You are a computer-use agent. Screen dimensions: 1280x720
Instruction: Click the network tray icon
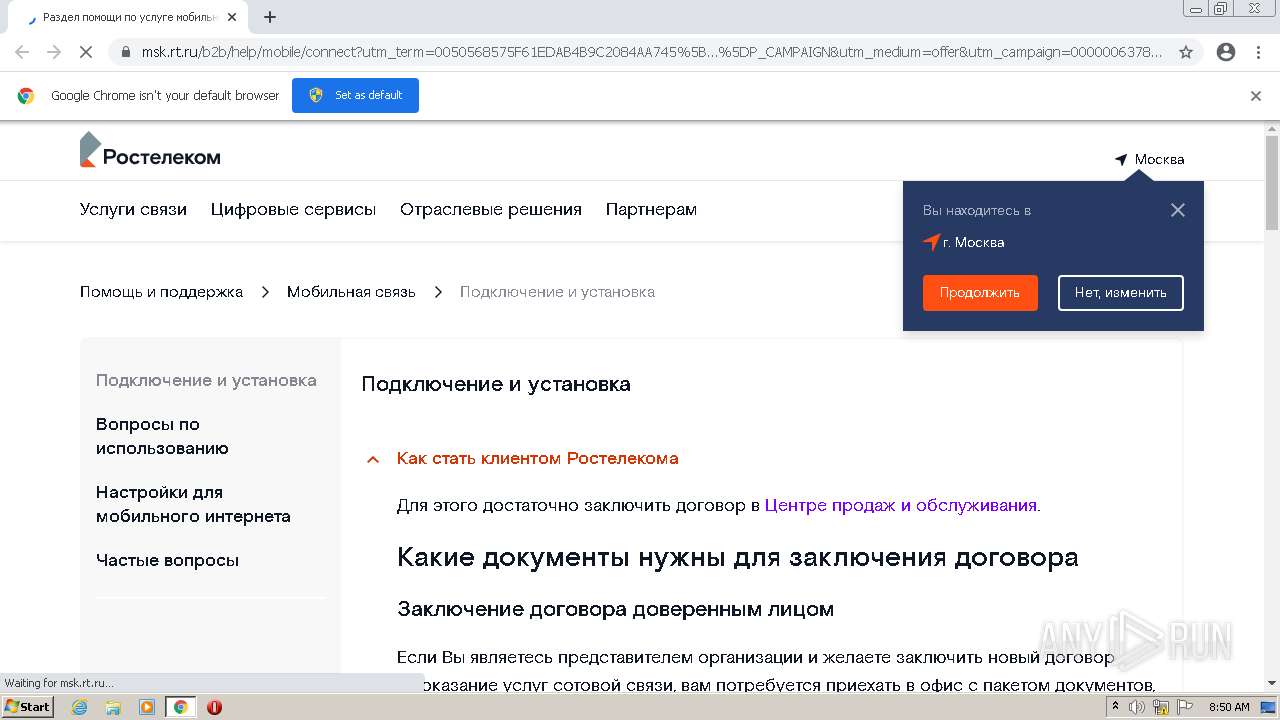[1160, 707]
